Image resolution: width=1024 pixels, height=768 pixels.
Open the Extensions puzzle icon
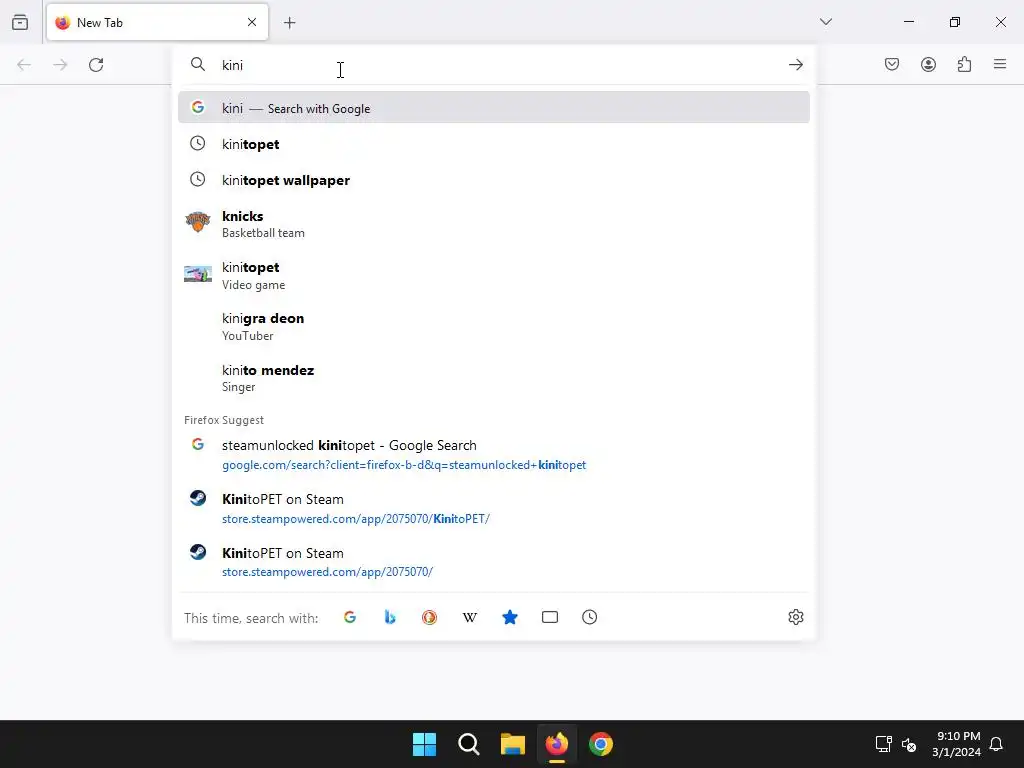[x=965, y=64]
